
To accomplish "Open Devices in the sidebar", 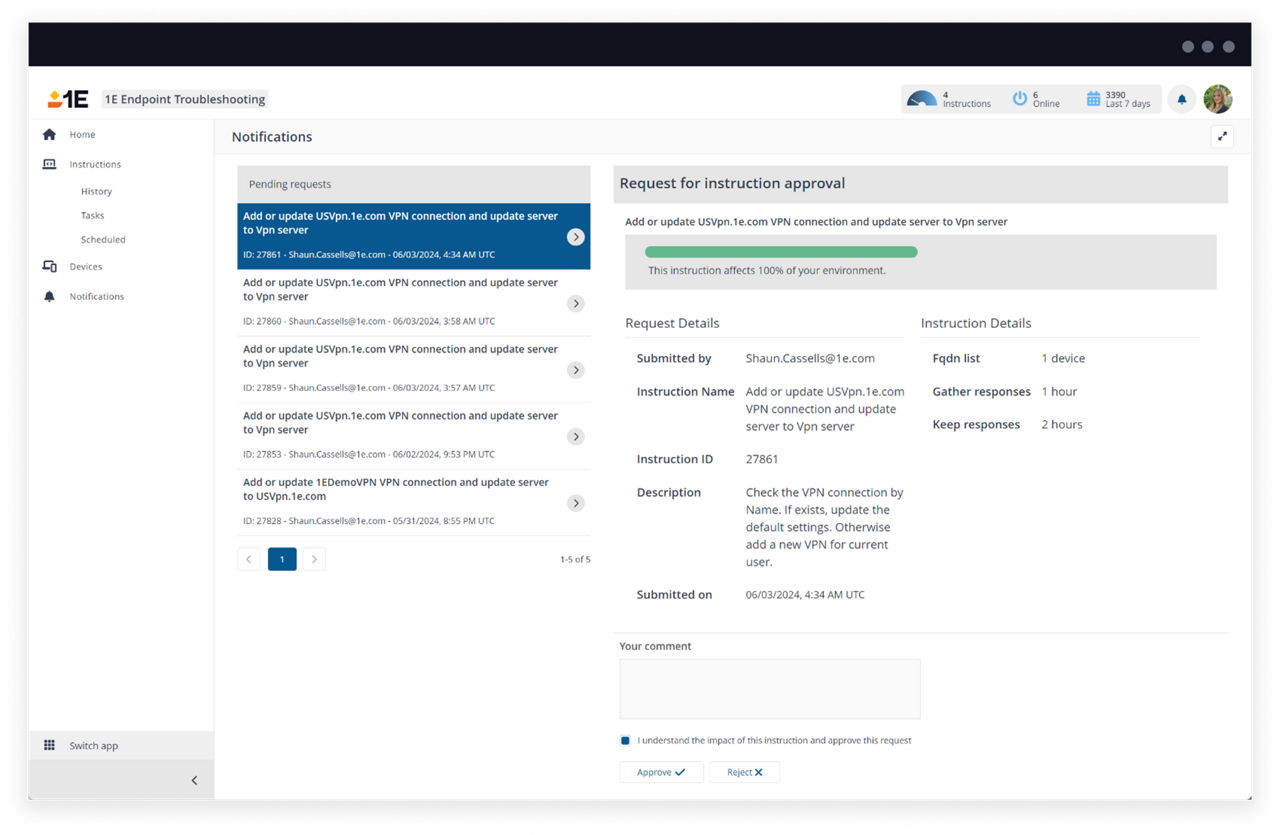I will point(86,266).
